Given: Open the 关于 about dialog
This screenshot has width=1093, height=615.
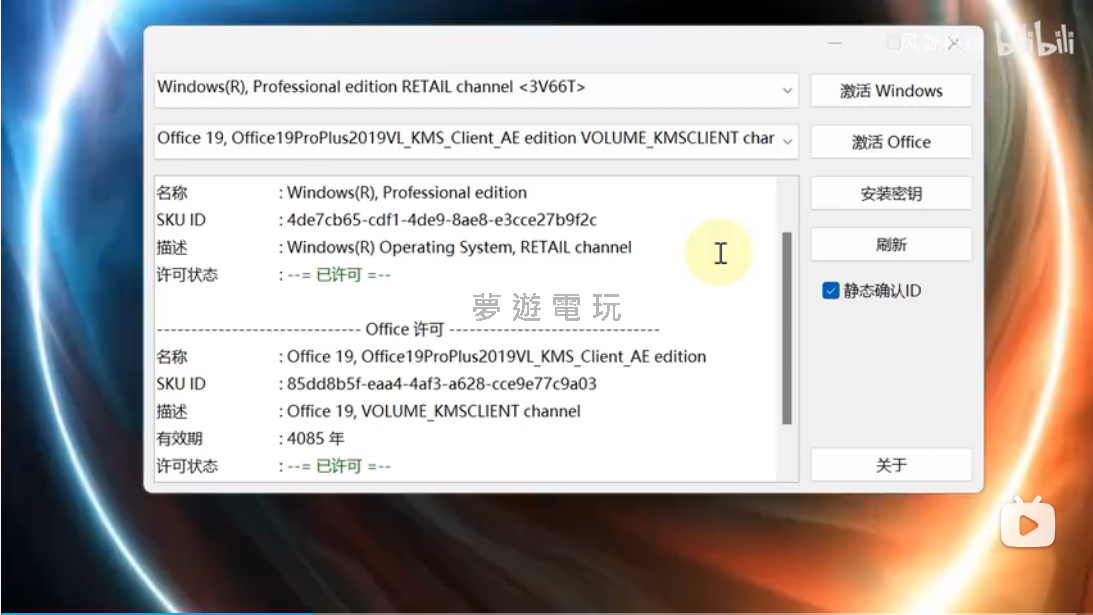Looking at the screenshot, I should coord(891,465).
